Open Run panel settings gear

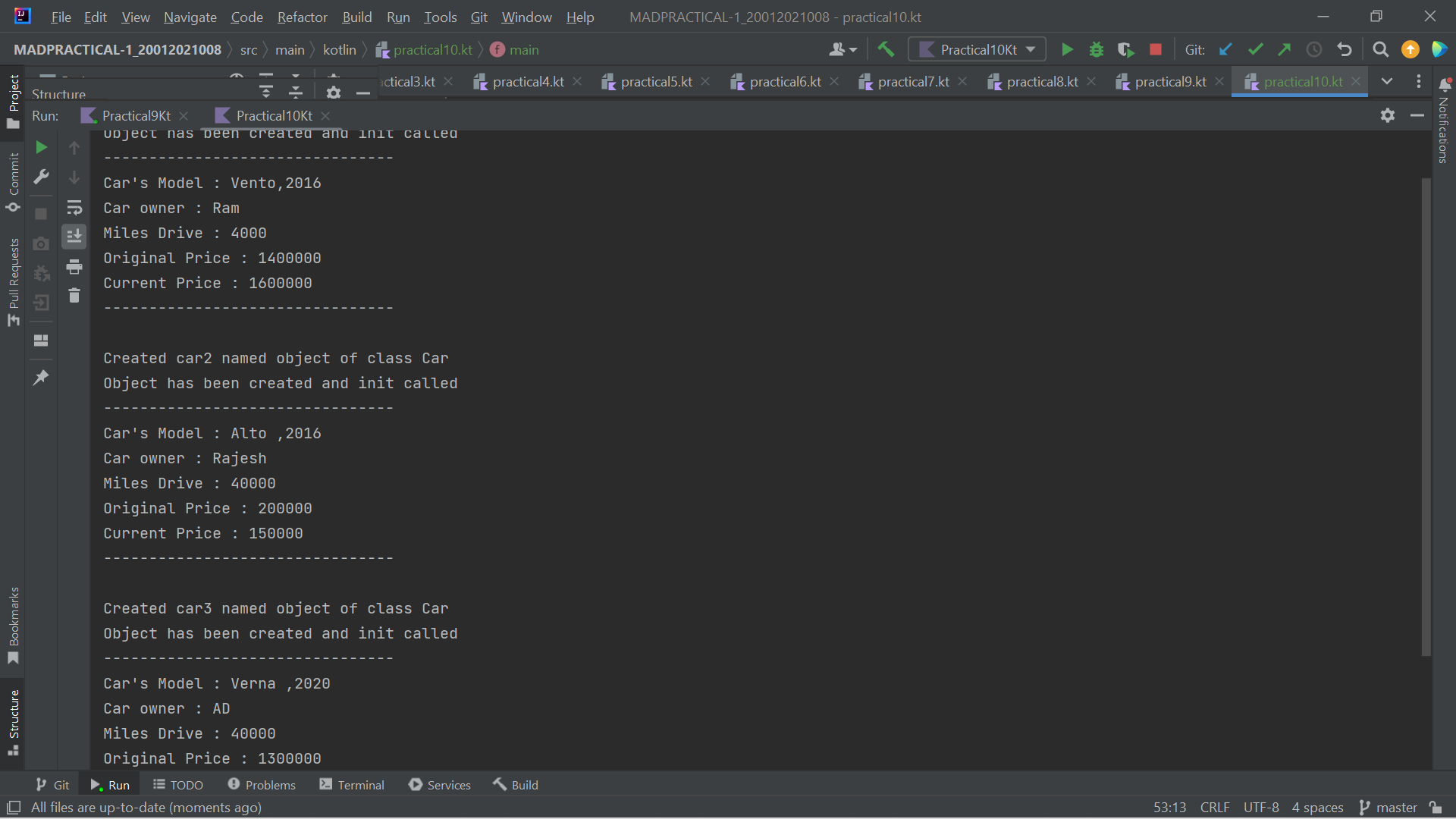[x=1388, y=115]
